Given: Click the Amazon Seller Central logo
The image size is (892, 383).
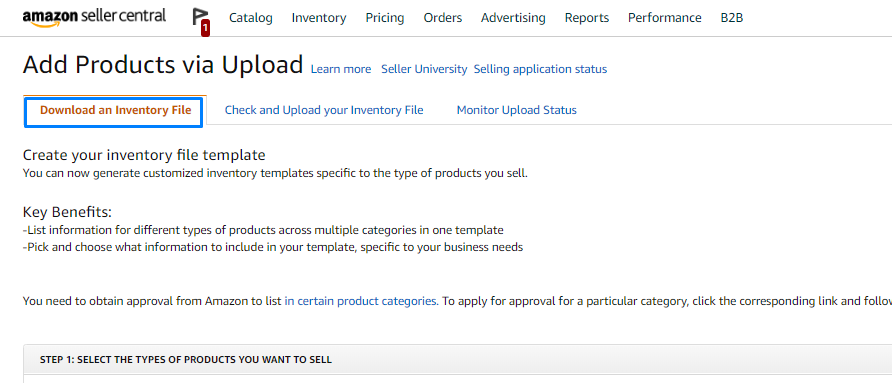Looking at the screenshot, I should point(94,17).
